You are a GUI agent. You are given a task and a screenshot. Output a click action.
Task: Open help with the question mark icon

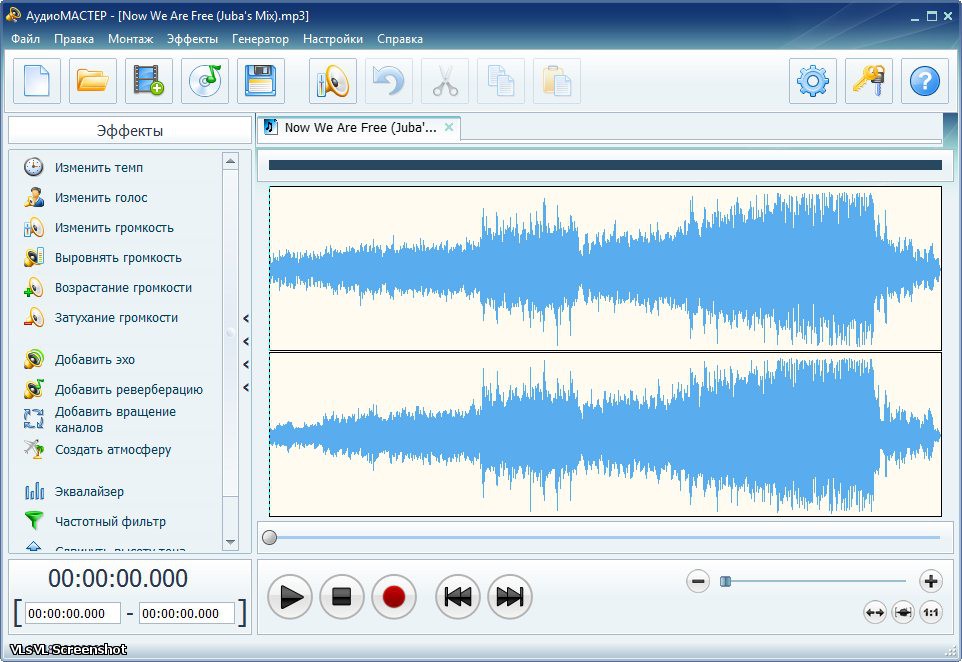pyautogui.click(x=925, y=81)
